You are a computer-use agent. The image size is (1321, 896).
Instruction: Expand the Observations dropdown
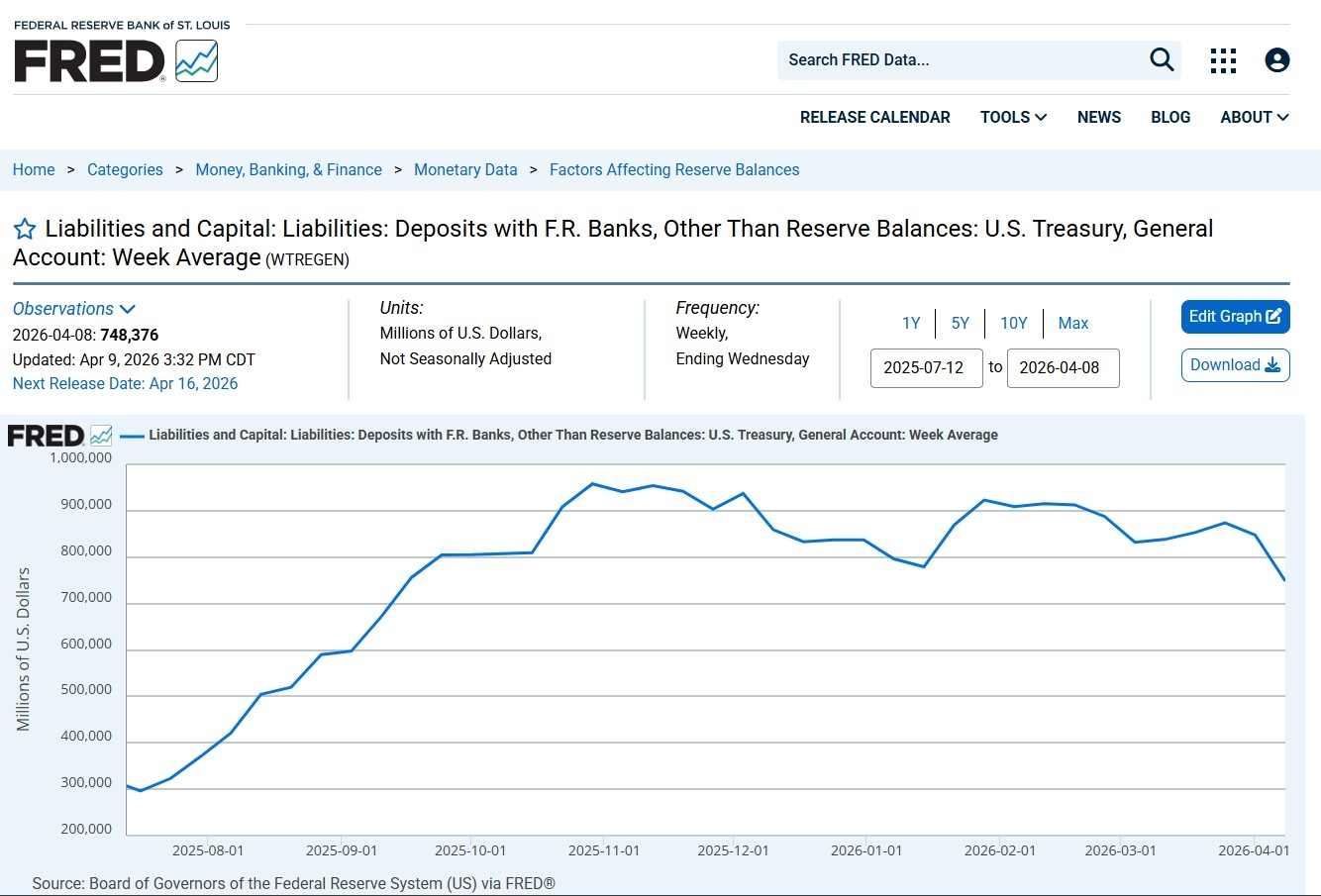click(74, 309)
